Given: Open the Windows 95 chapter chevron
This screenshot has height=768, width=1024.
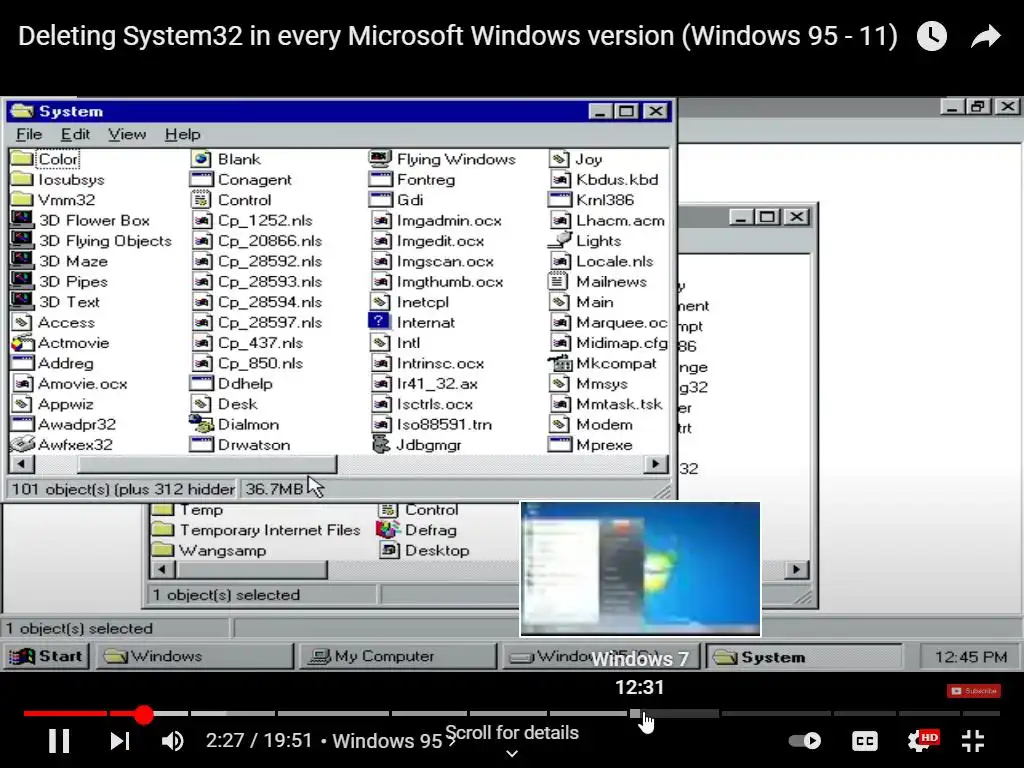Looking at the screenshot, I should 451,741.
